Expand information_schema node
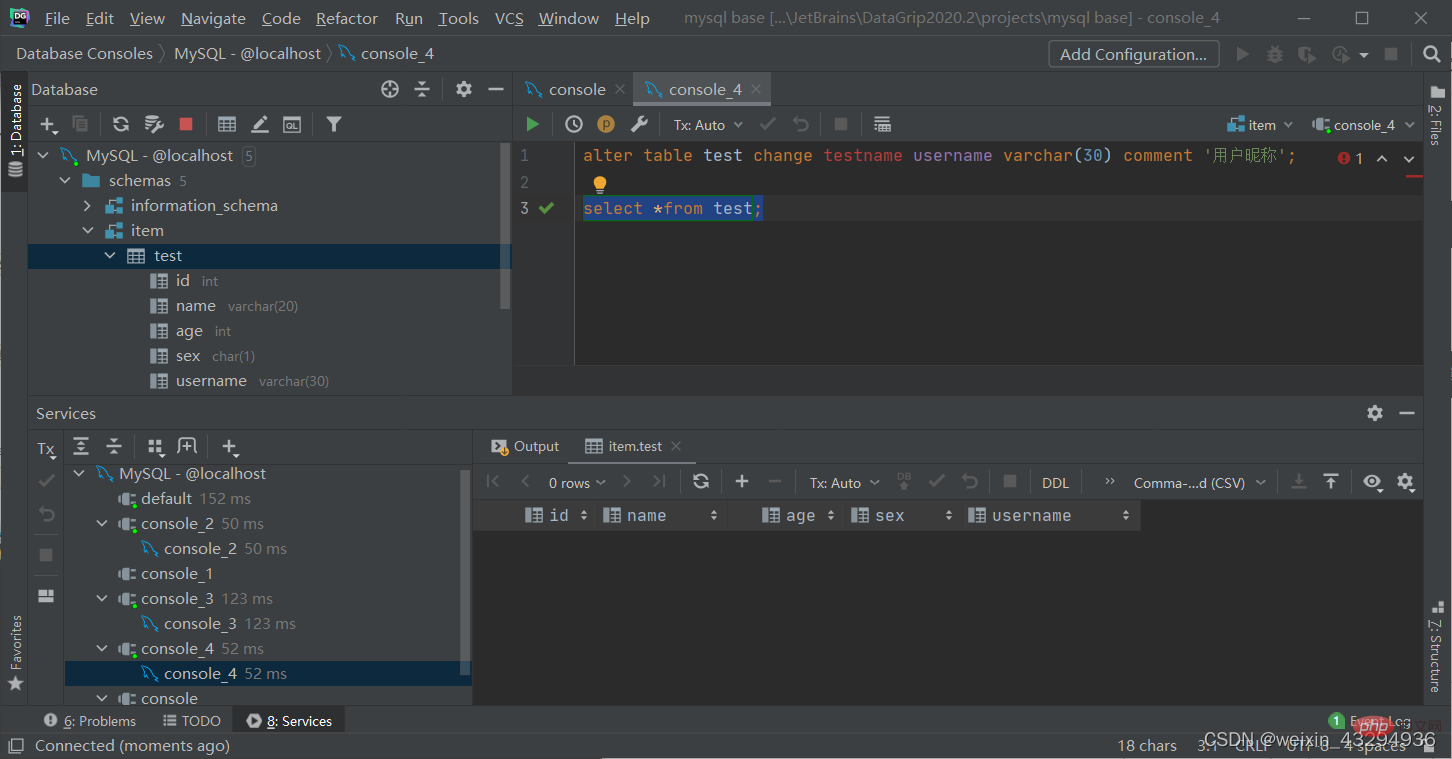Viewport: 1452px width, 759px height. click(x=87, y=206)
